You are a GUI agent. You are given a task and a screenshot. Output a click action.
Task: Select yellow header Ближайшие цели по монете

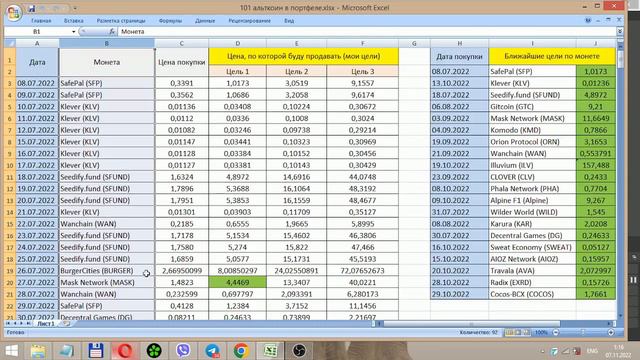pyautogui.click(x=552, y=56)
